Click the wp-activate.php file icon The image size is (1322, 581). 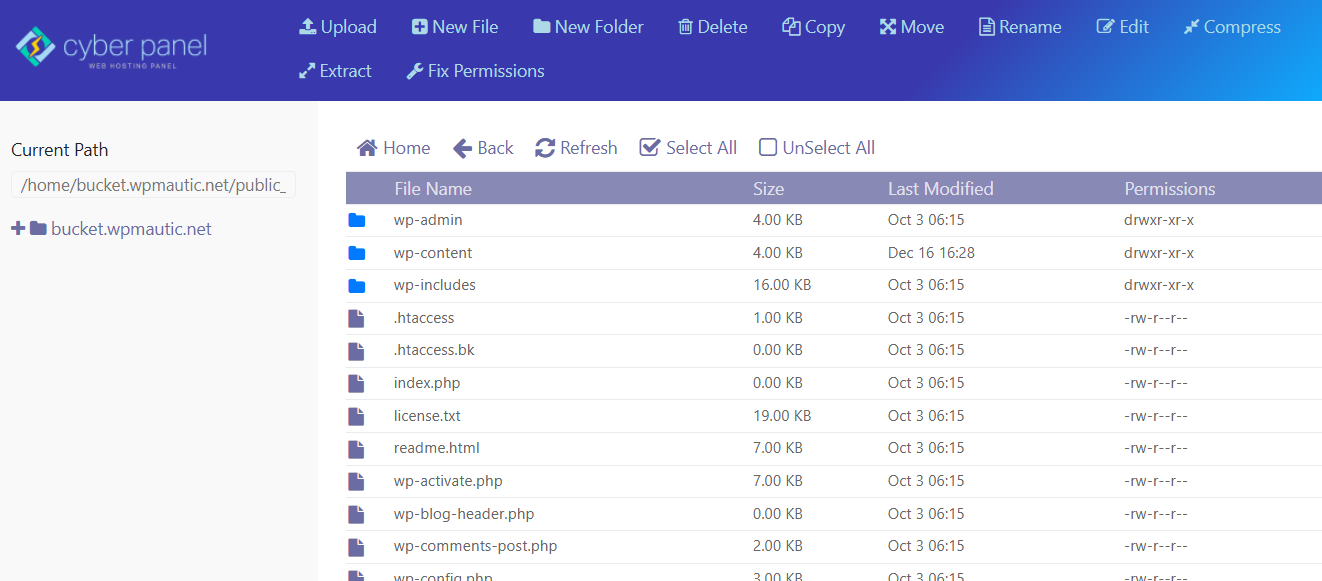355,481
